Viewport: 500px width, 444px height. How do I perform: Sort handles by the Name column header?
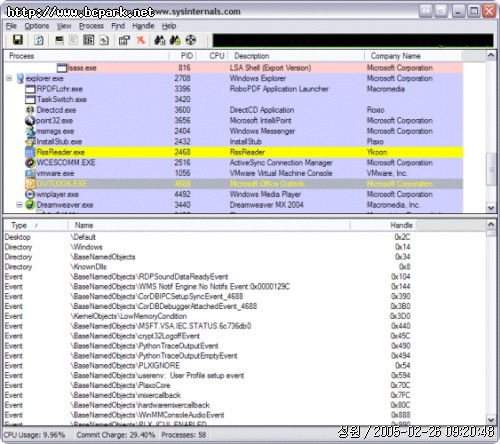(x=209, y=225)
